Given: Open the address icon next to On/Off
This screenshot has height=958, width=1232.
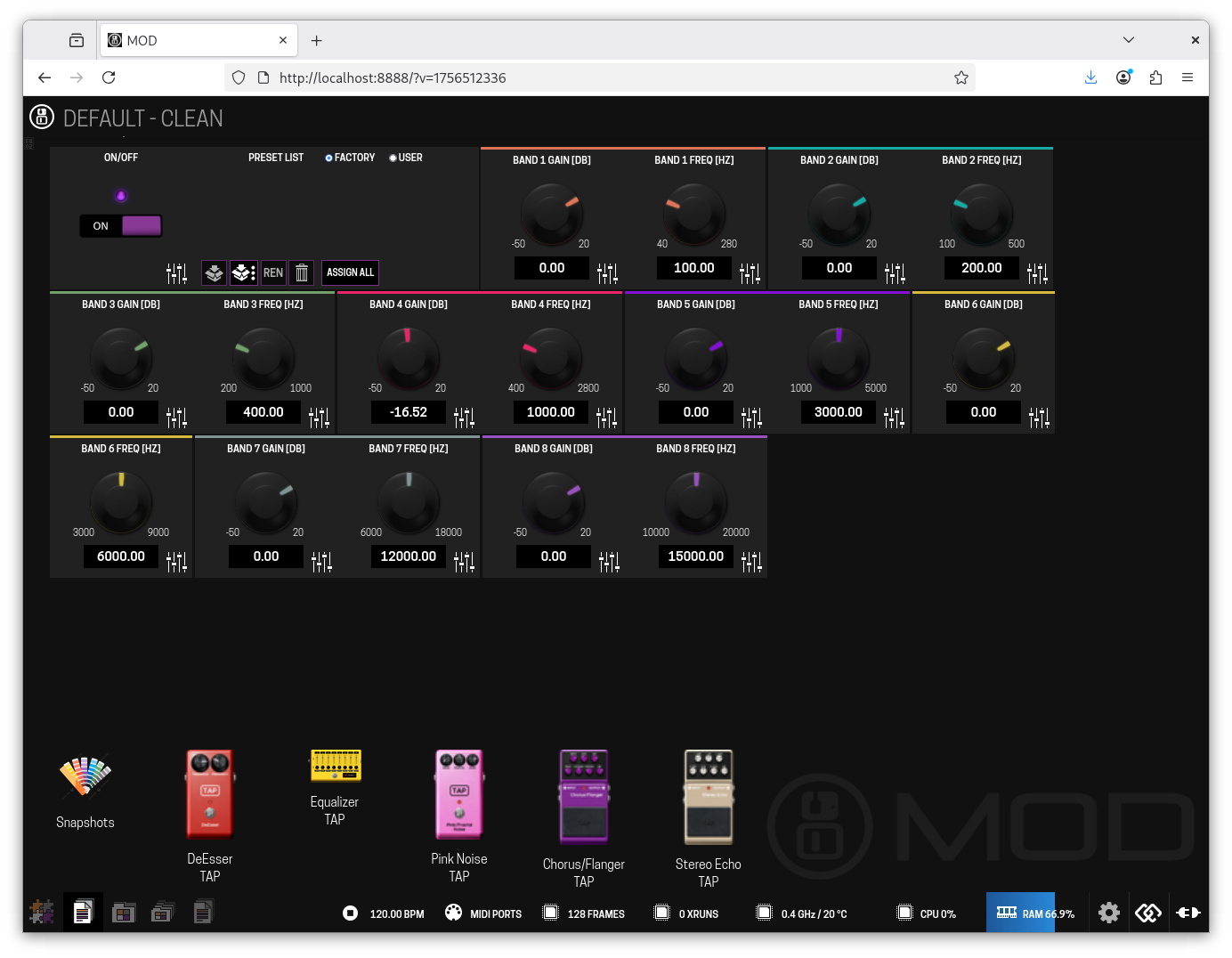Looking at the screenshot, I should coord(176,273).
